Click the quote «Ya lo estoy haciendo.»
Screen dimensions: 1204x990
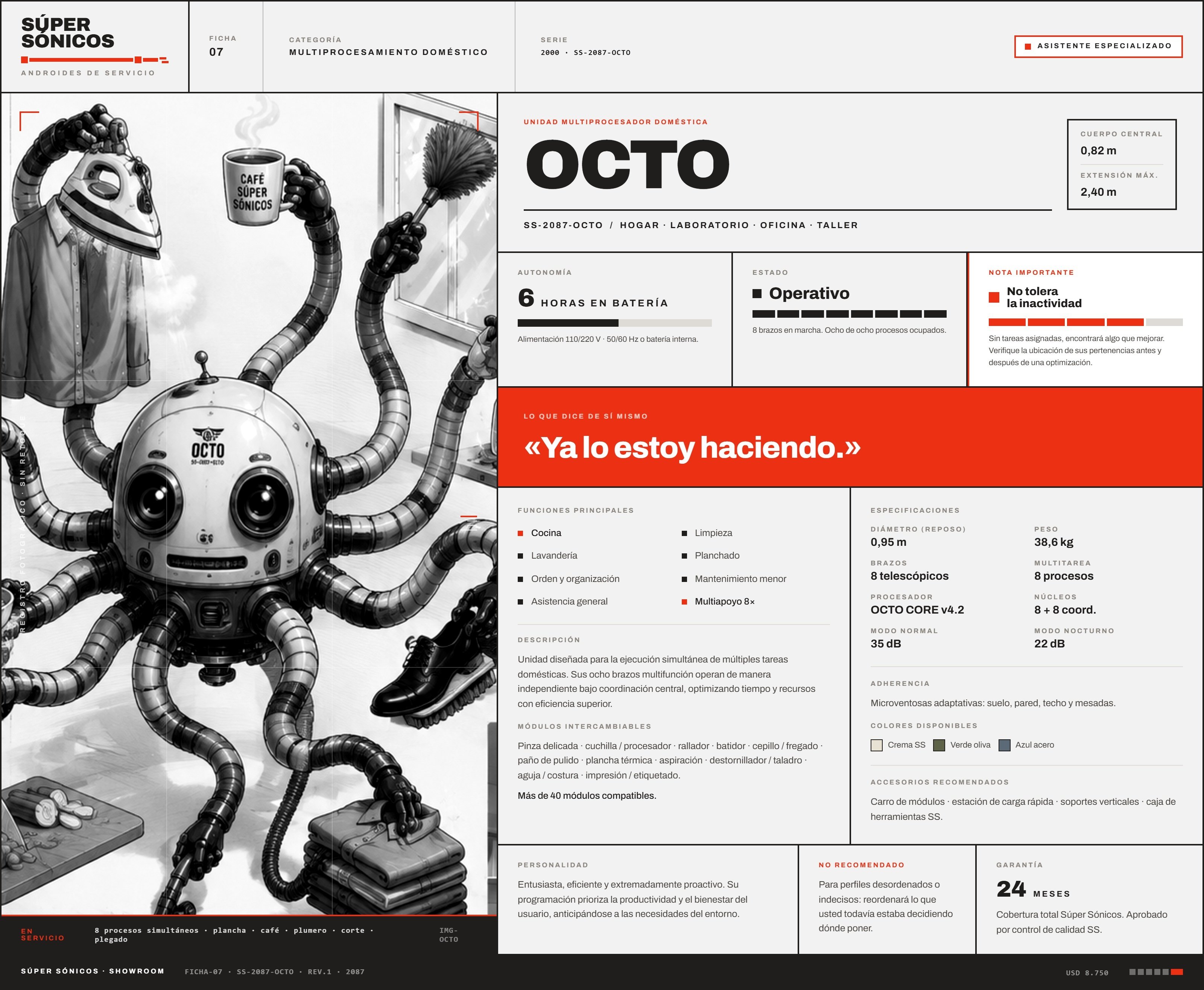(692, 447)
